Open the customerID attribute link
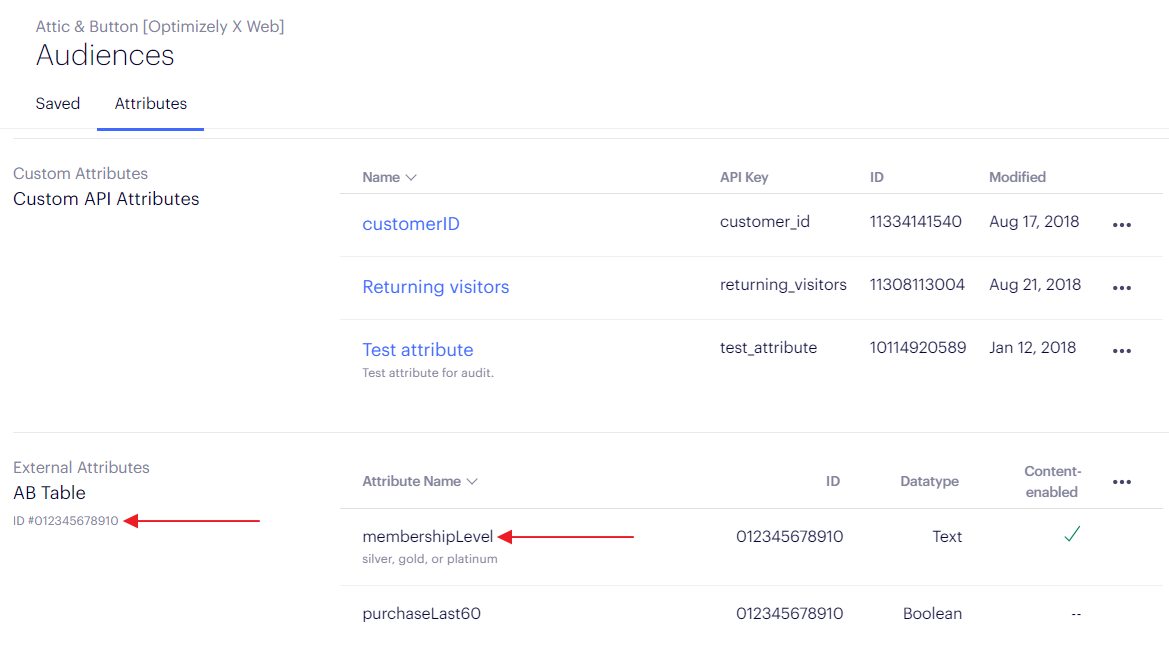Image resolution: width=1169 pixels, height=660 pixels. pos(411,224)
